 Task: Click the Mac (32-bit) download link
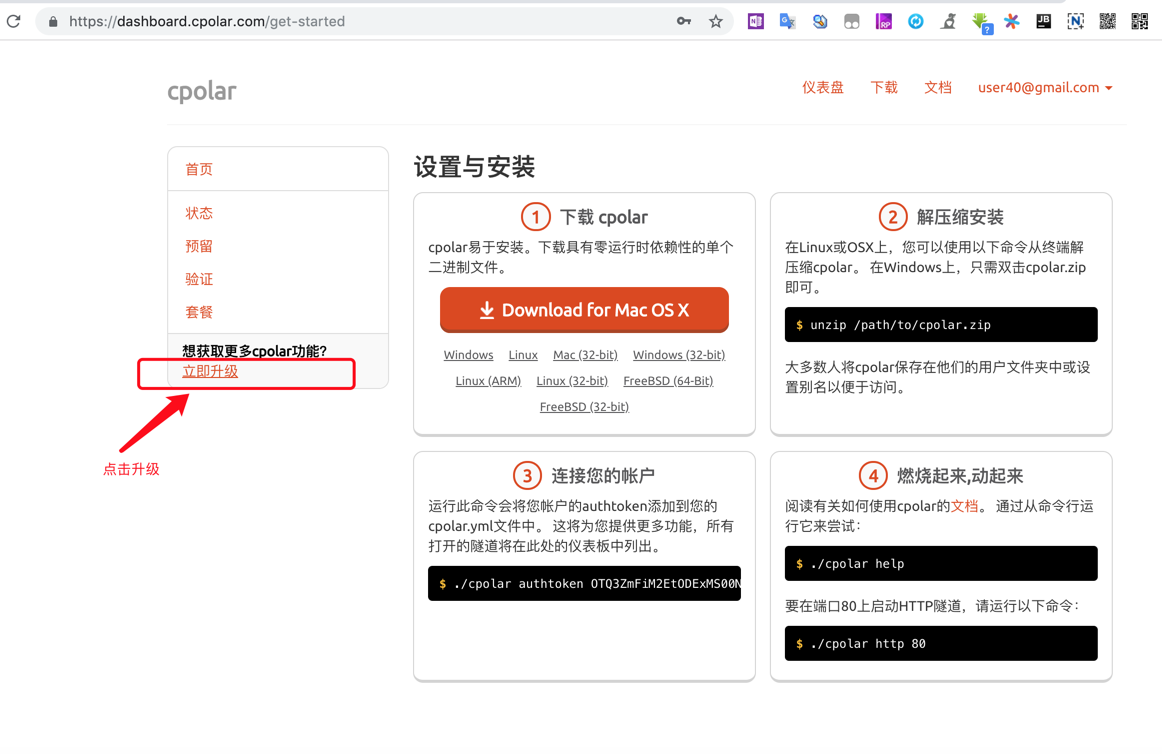[585, 355]
